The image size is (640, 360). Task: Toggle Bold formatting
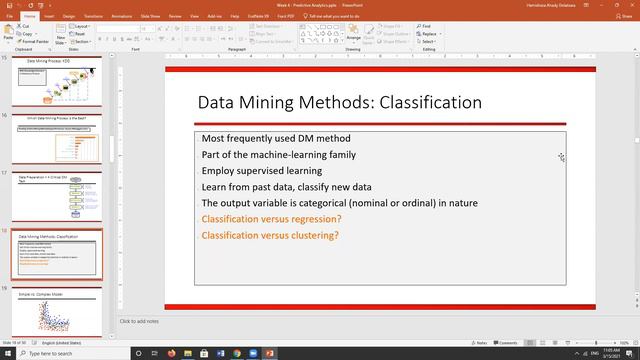(100, 39)
